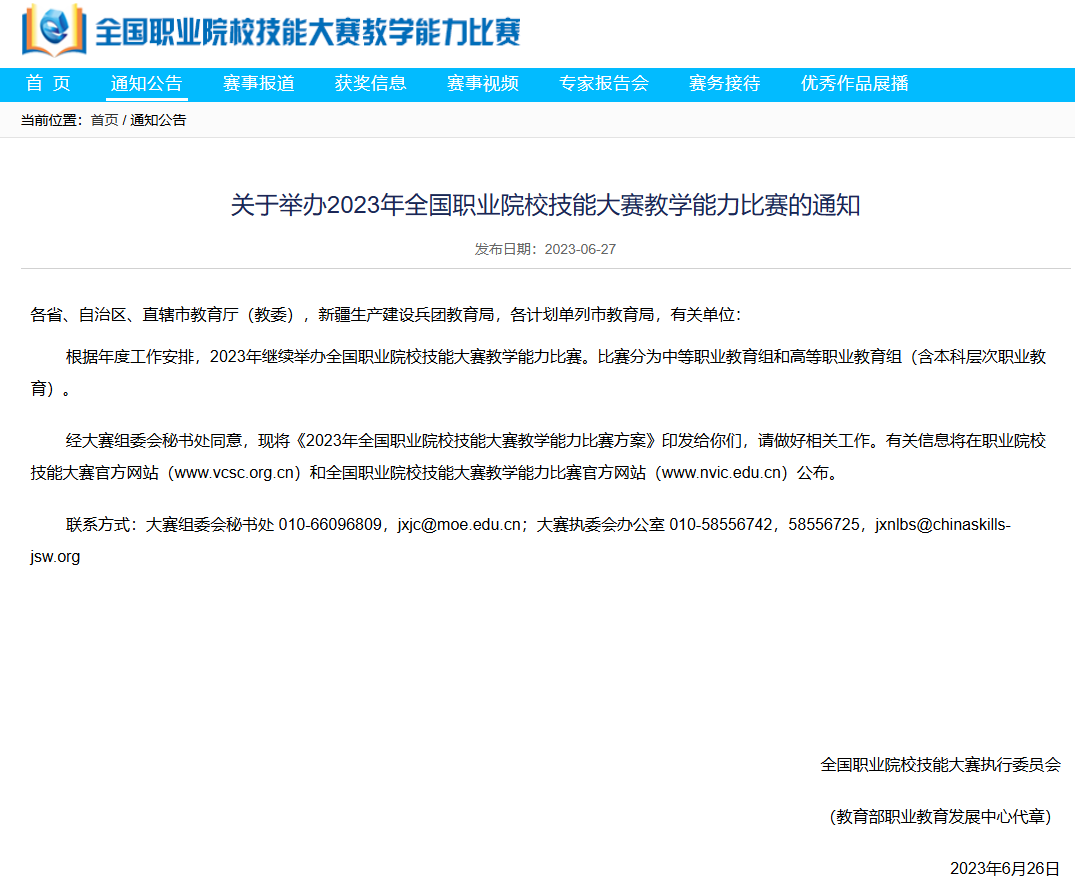Click the phone number 010-66096809
The image size is (1075, 883).
[x=330, y=525]
